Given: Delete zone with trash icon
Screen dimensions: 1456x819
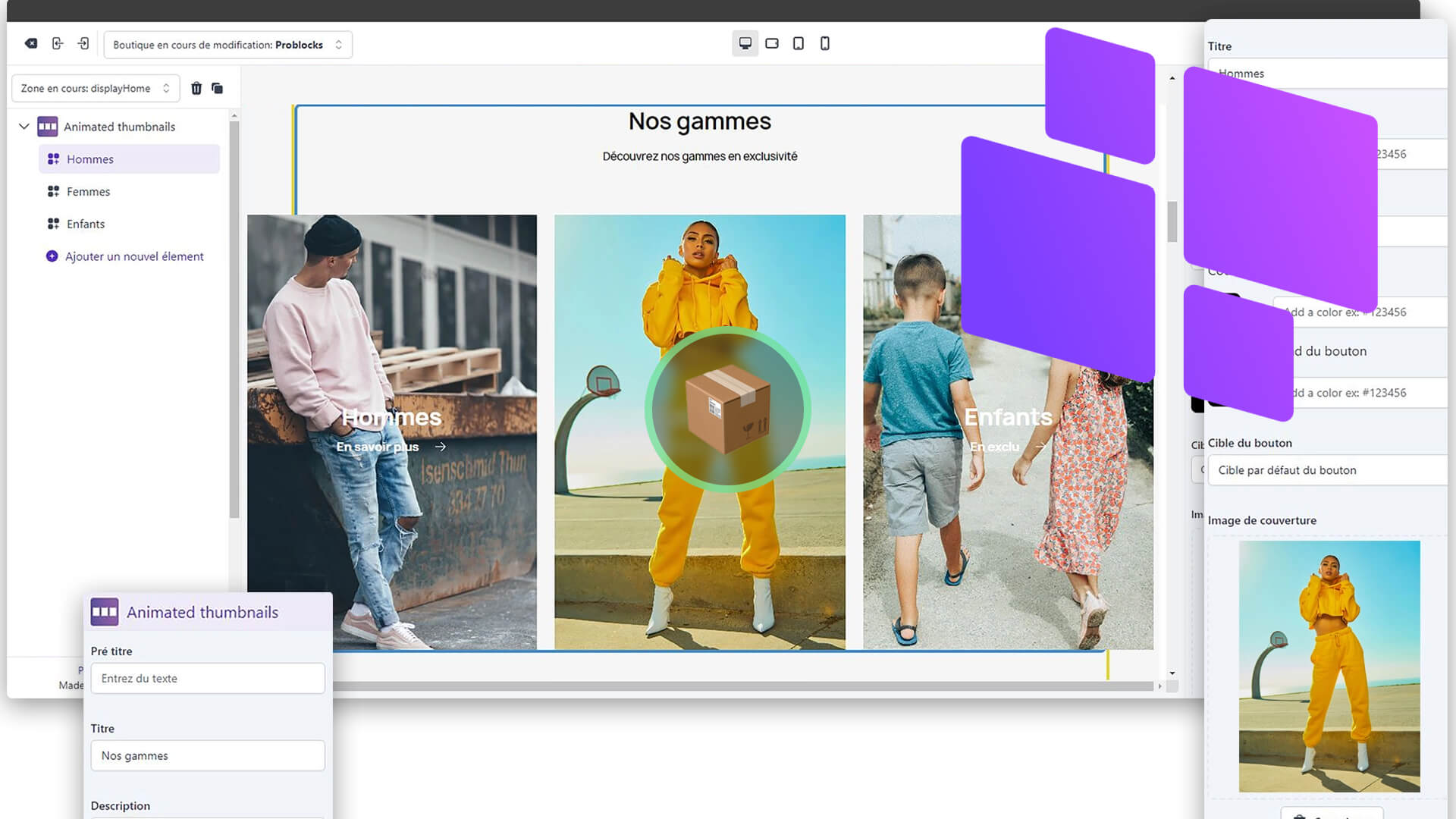Looking at the screenshot, I should pos(196,88).
